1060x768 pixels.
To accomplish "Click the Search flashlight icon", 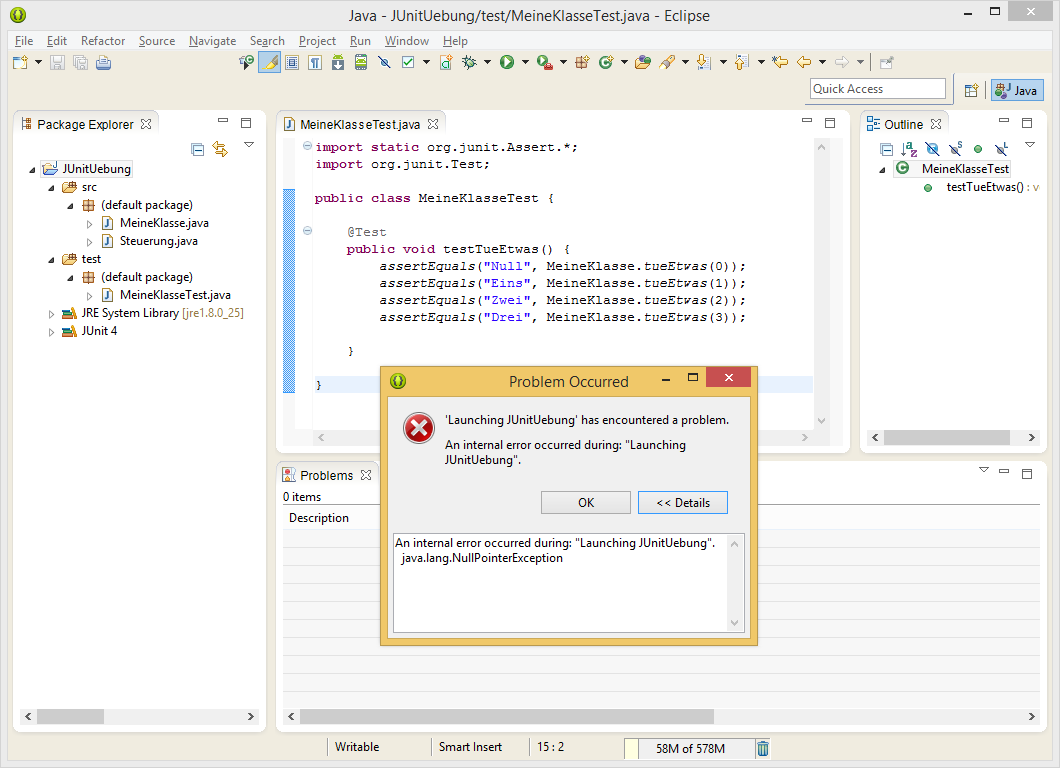I will 667,63.
